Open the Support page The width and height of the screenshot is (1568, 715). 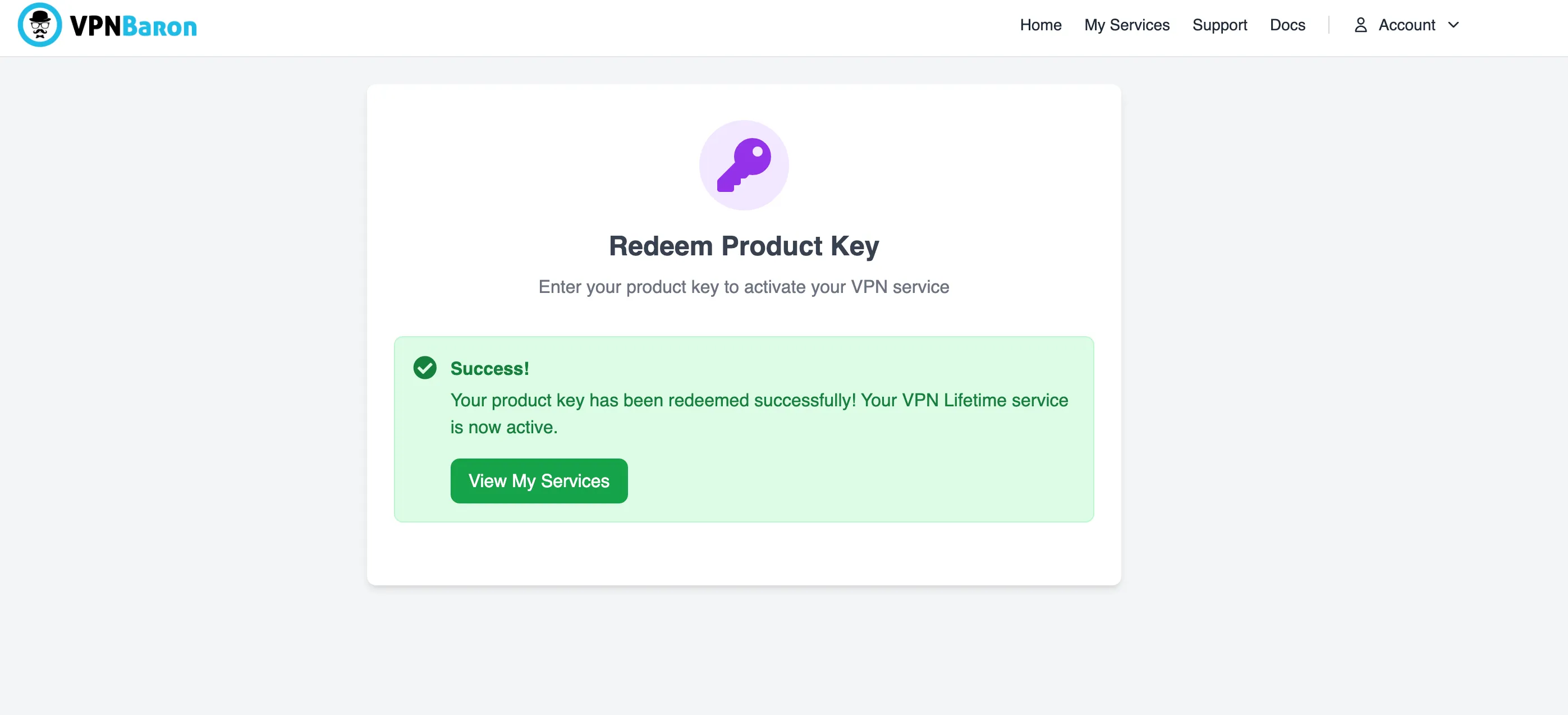point(1220,25)
